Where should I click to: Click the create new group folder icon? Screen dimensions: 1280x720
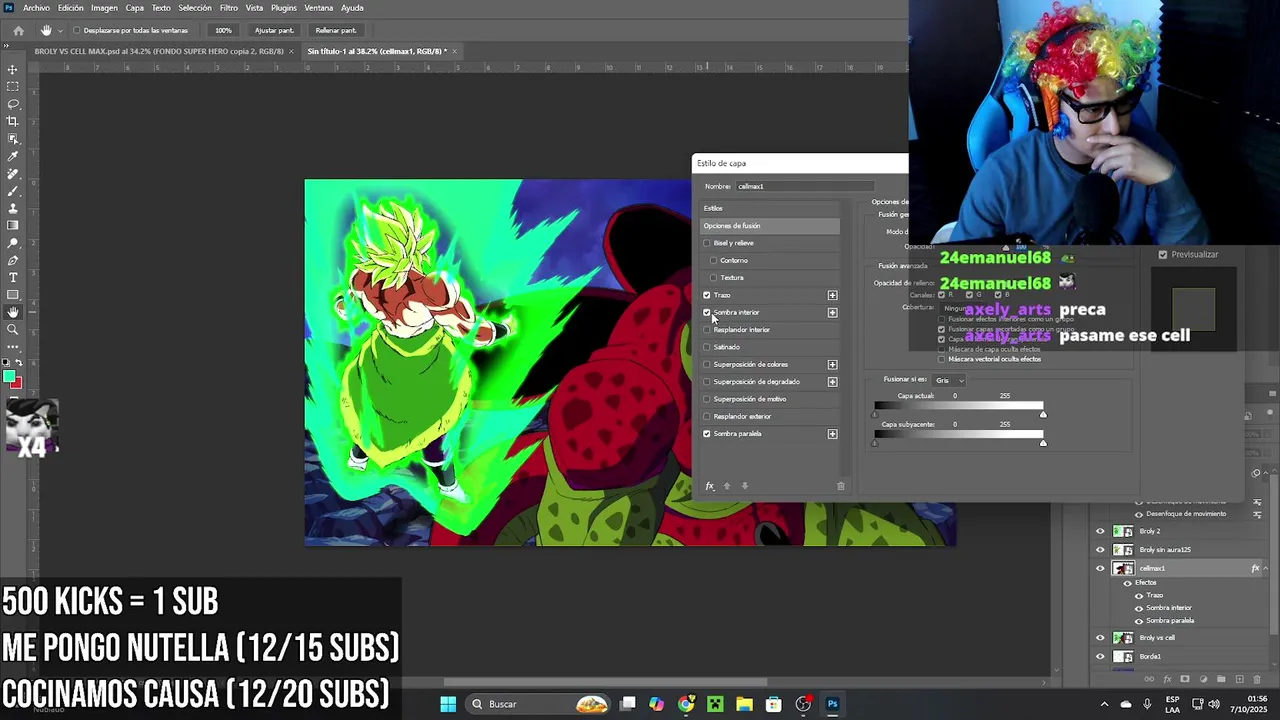point(1220,679)
